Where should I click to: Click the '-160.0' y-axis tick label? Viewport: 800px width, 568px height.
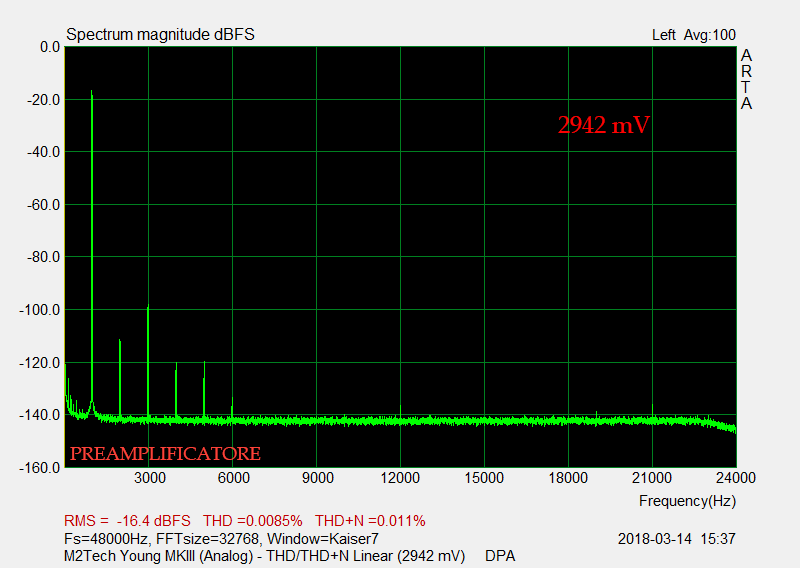tap(40, 467)
